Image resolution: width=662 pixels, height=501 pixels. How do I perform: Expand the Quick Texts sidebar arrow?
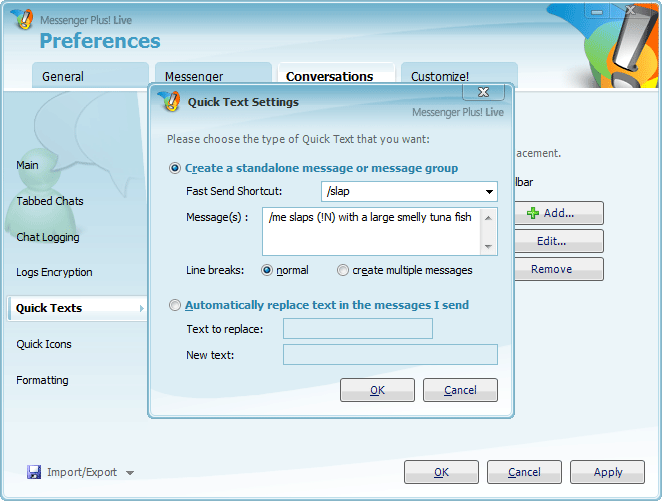point(141,308)
